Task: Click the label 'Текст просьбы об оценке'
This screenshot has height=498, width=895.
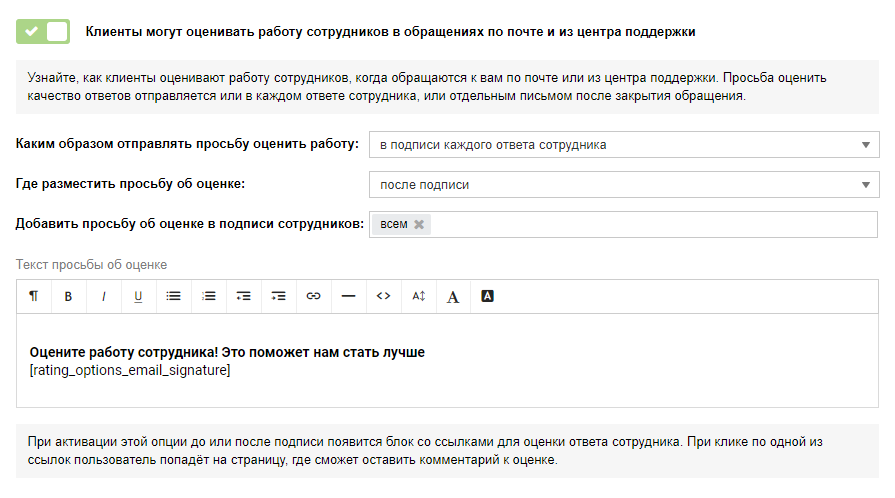Action: pyautogui.click(x=91, y=265)
